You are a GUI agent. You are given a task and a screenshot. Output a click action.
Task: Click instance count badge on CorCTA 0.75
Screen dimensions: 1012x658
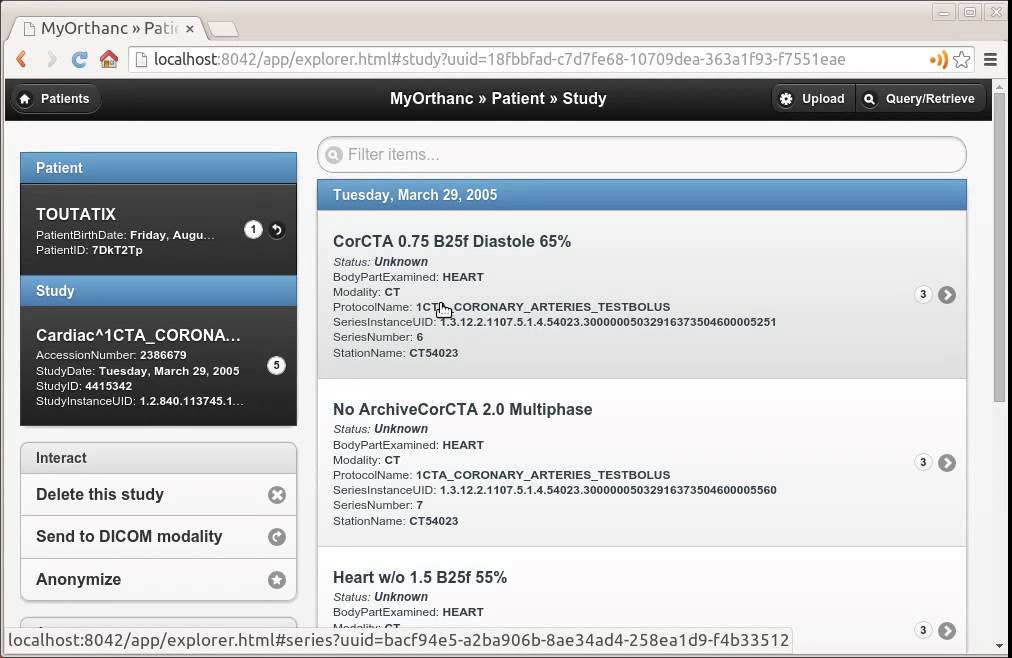tap(923, 295)
